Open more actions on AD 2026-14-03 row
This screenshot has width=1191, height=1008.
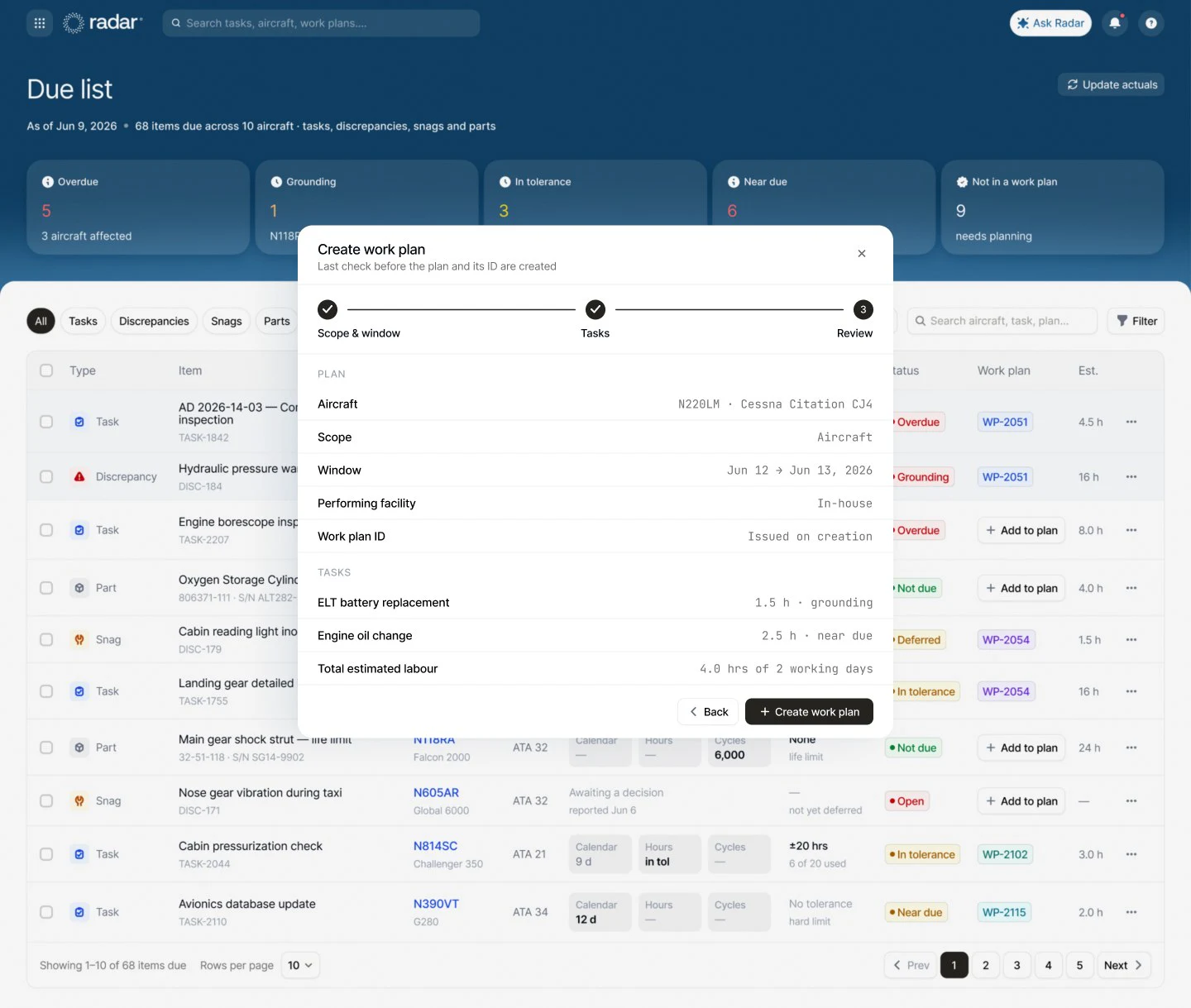(1131, 422)
